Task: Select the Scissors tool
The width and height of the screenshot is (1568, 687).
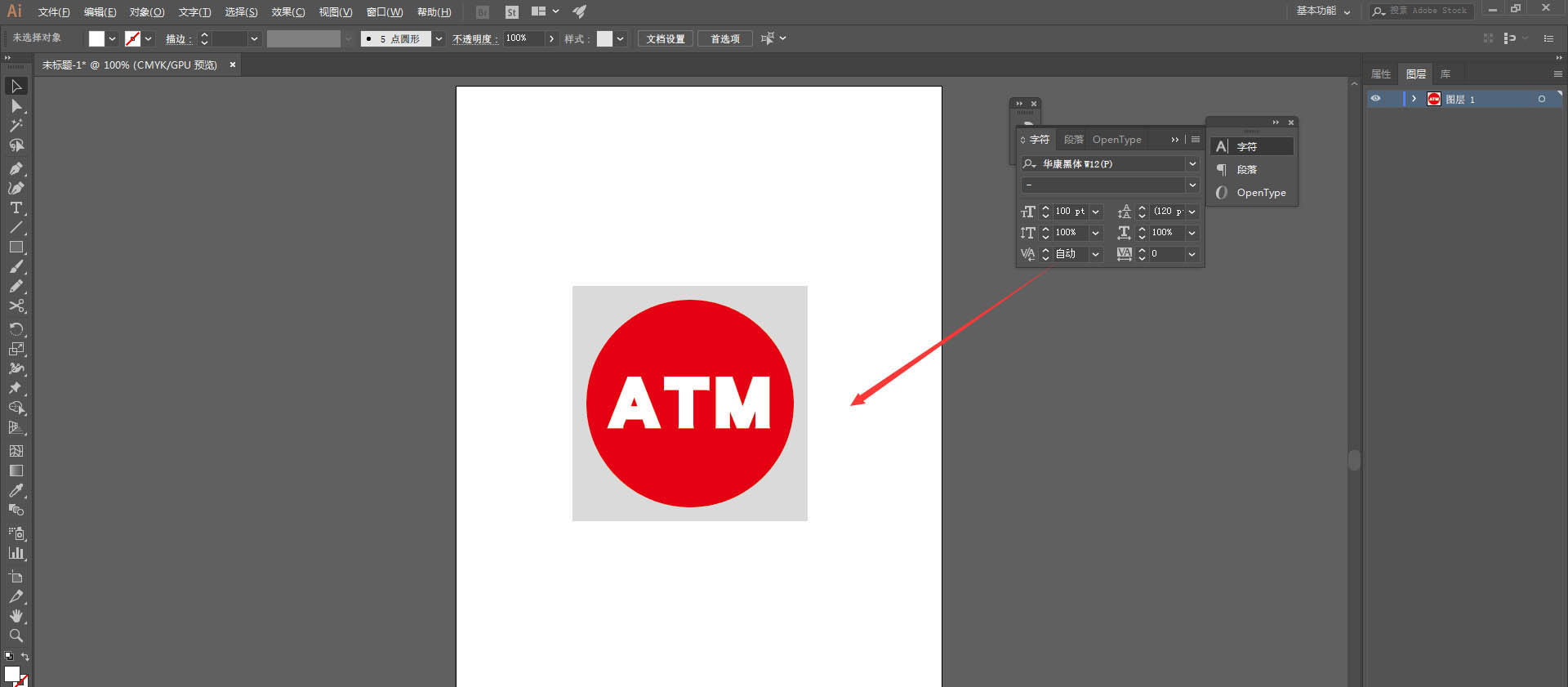Action: 16,306
